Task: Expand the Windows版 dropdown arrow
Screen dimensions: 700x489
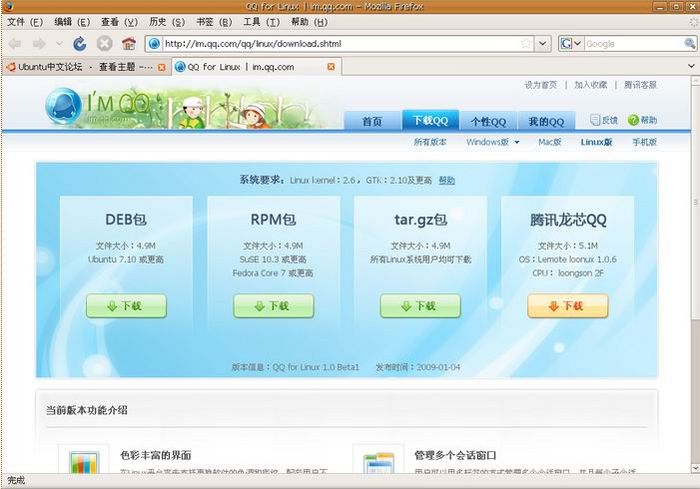Action: 517,142
